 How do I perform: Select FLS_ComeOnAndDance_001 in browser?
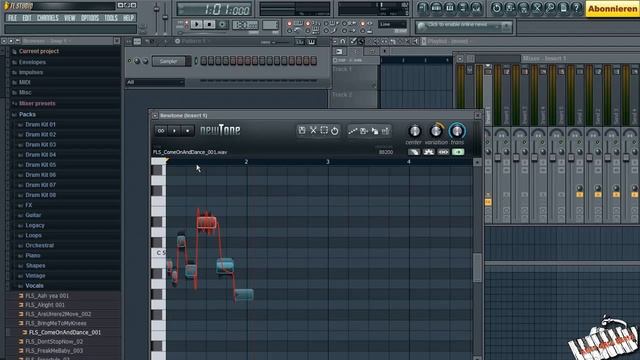[64, 333]
